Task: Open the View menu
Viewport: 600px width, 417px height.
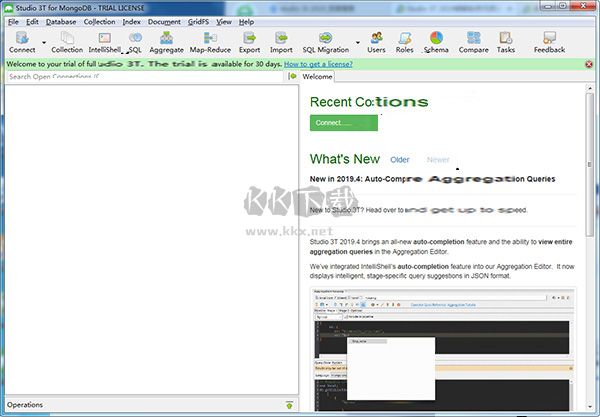Action: coord(224,22)
